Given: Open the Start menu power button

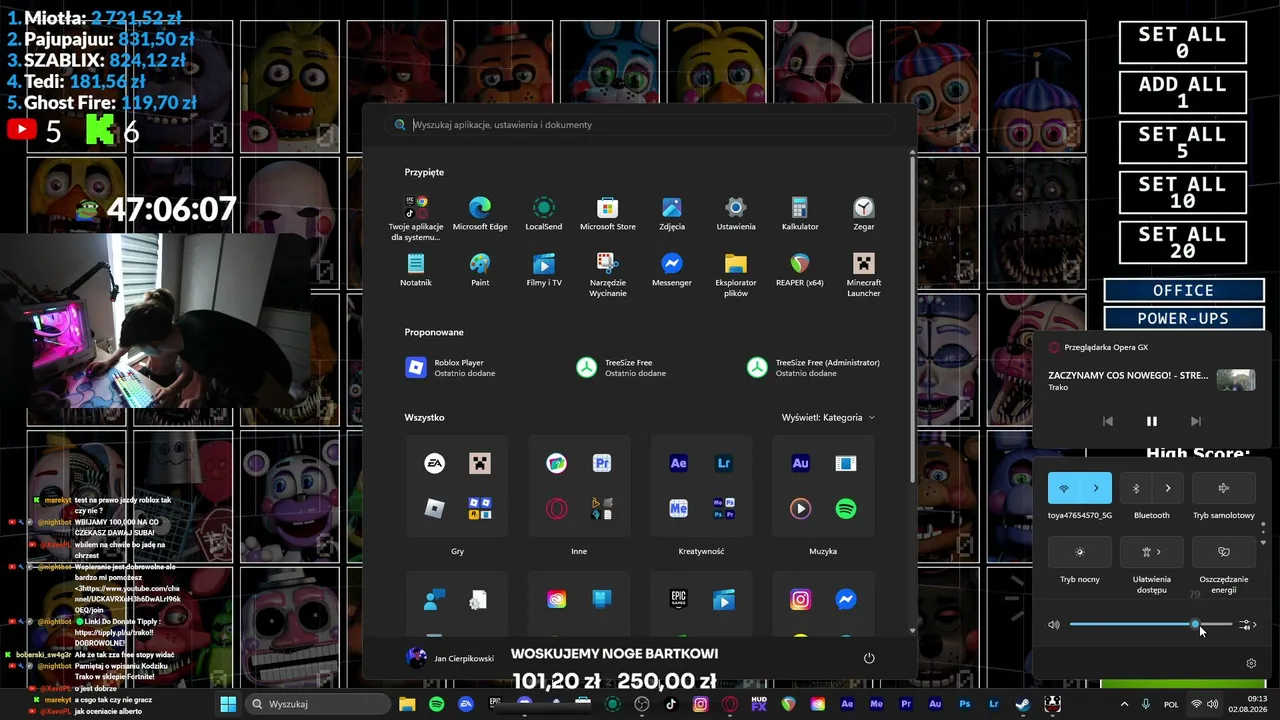Looking at the screenshot, I should (x=869, y=658).
